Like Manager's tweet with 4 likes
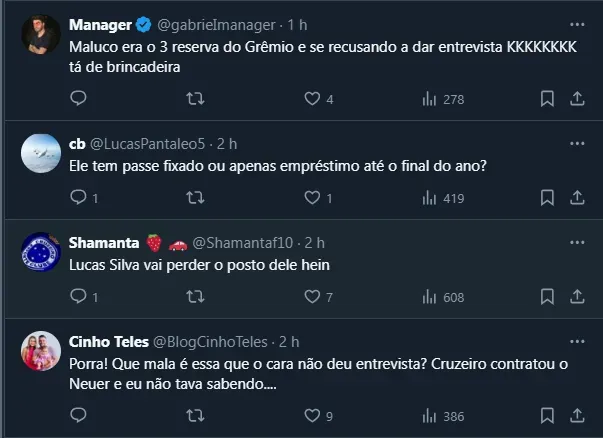The width and height of the screenshot is (603, 438). (312, 99)
